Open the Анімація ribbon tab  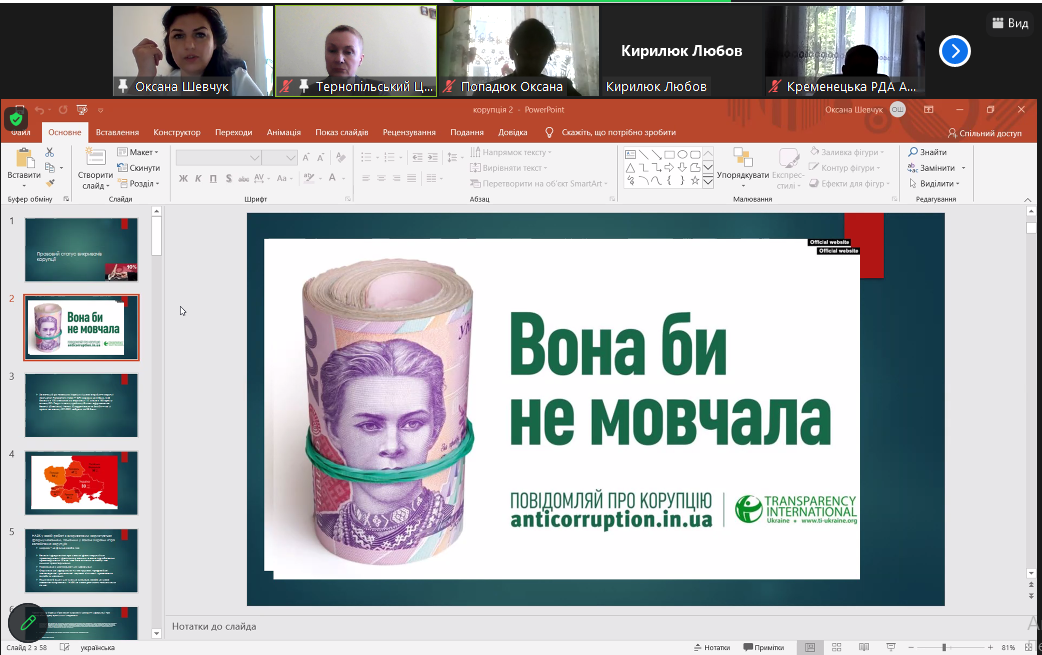coord(284,132)
